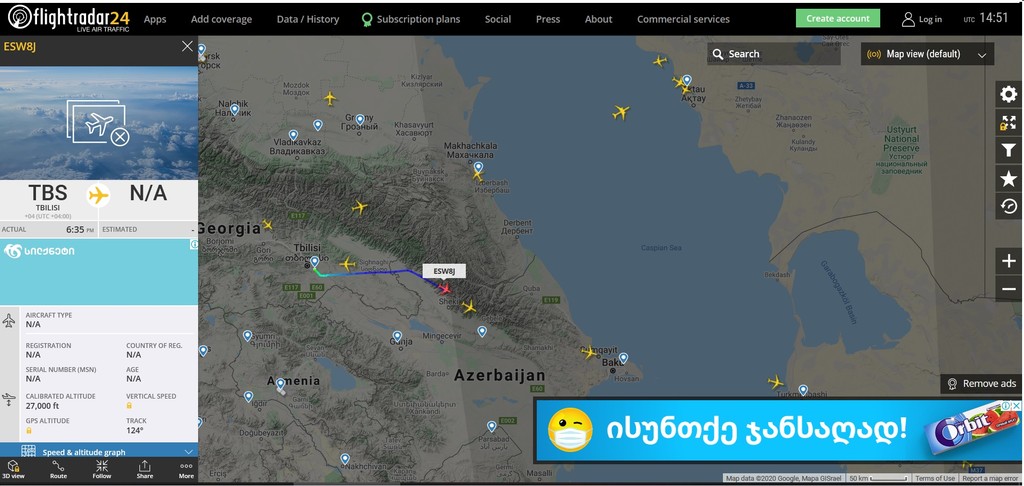
Task: Follow the selected aircraft
Action: (x=102, y=469)
